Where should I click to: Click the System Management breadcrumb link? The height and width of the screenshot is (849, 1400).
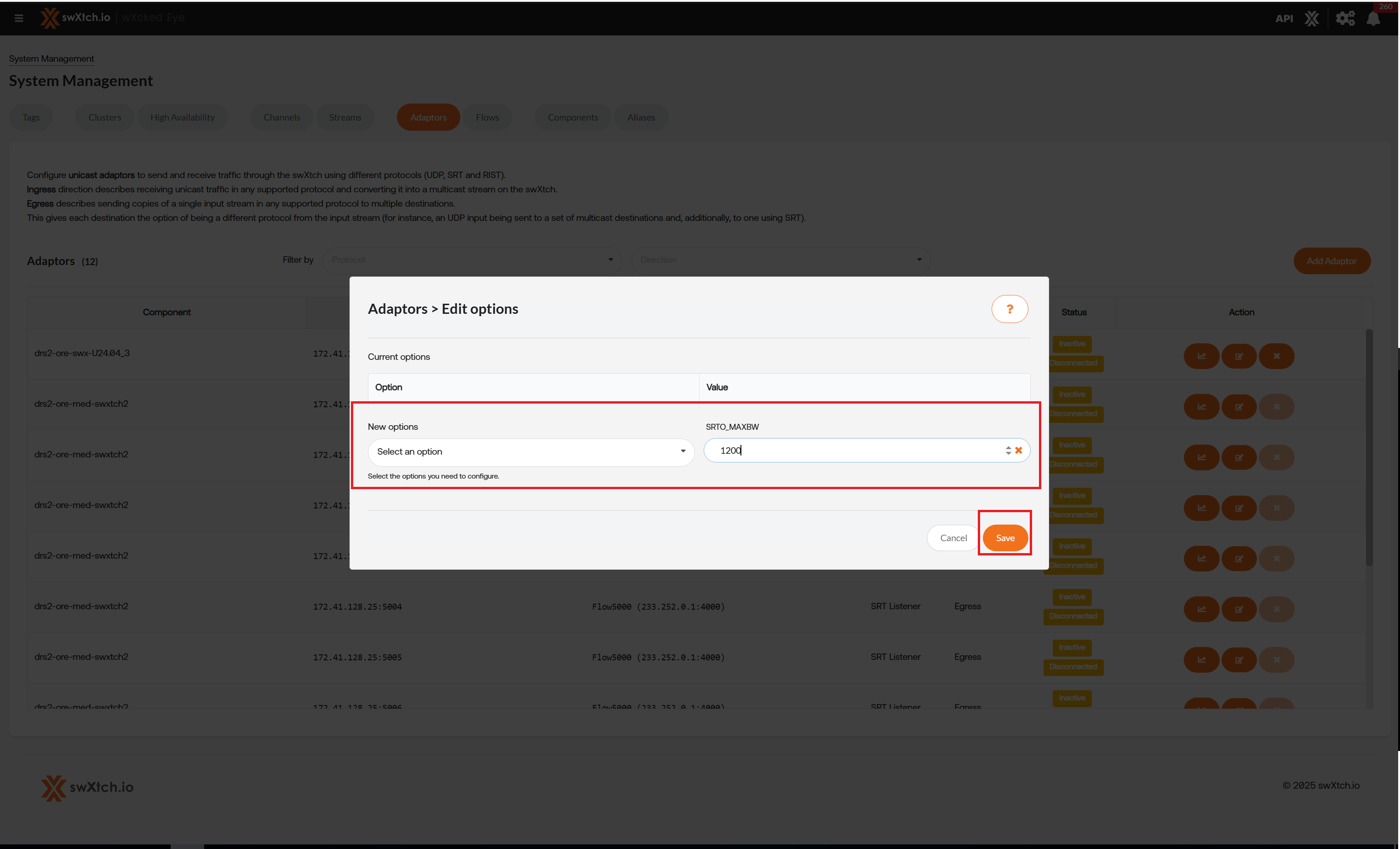pyautogui.click(x=51, y=58)
